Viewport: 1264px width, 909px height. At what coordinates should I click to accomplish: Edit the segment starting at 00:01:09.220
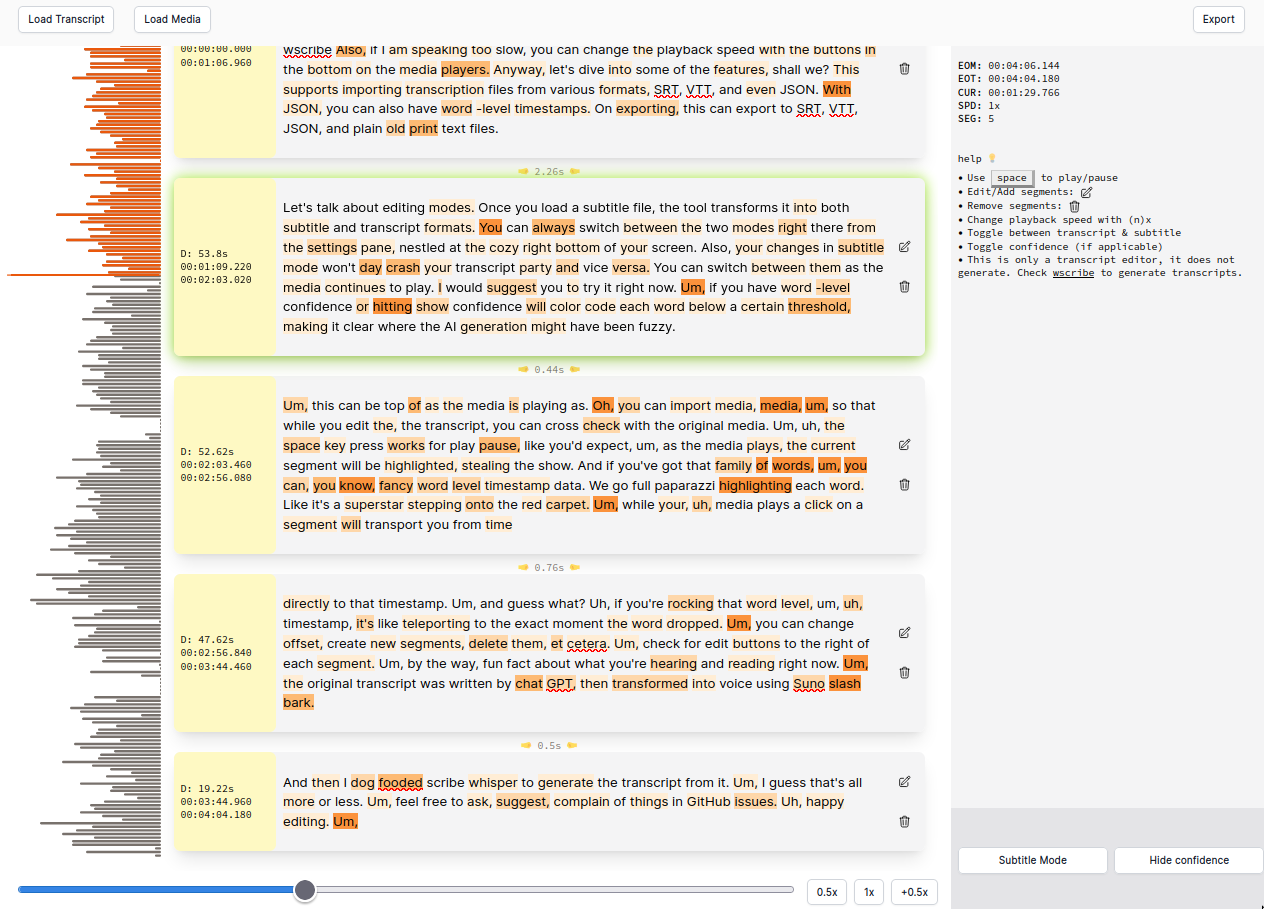point(904,246)
